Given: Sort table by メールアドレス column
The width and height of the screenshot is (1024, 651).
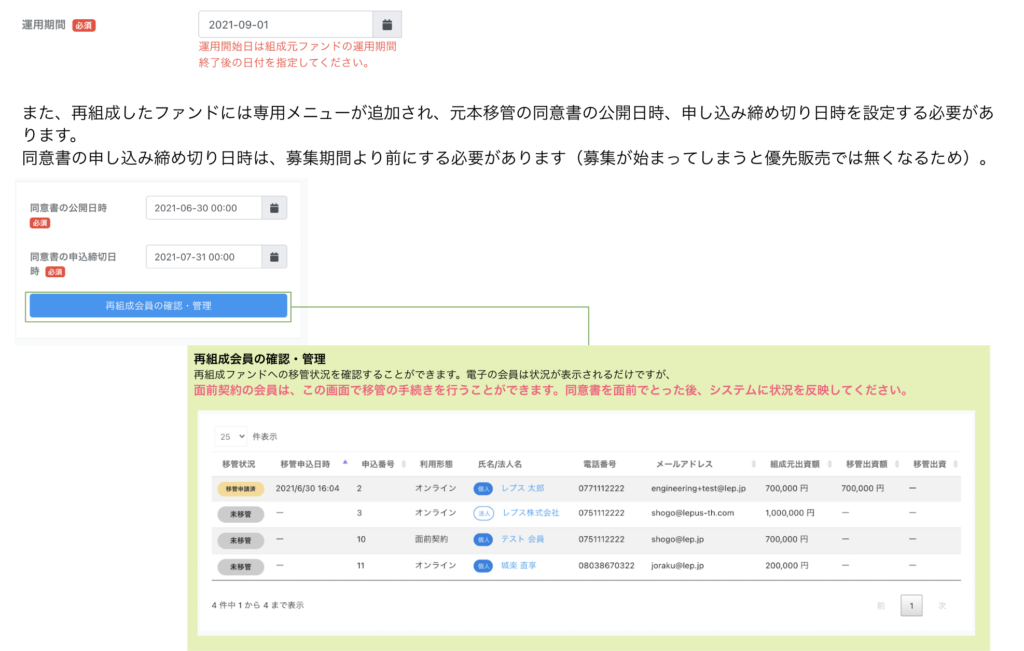Looking at the screenshot, I should (751, 464).
